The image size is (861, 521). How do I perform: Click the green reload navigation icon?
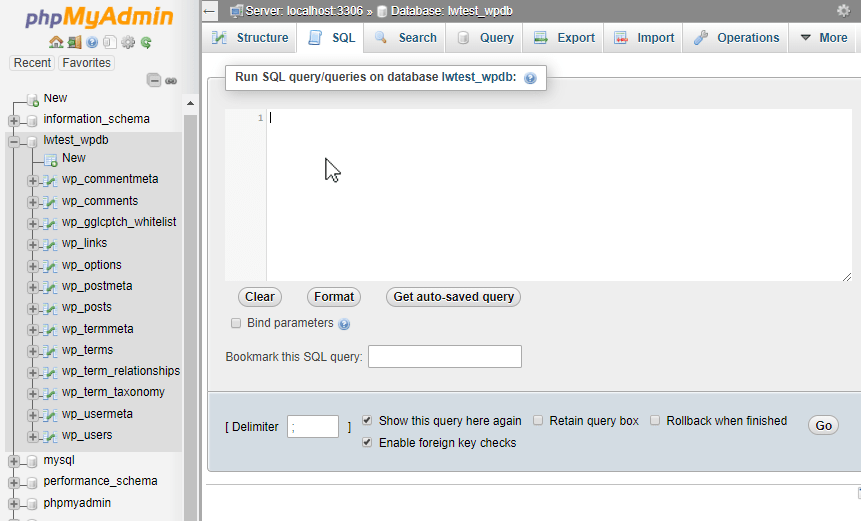146,42
